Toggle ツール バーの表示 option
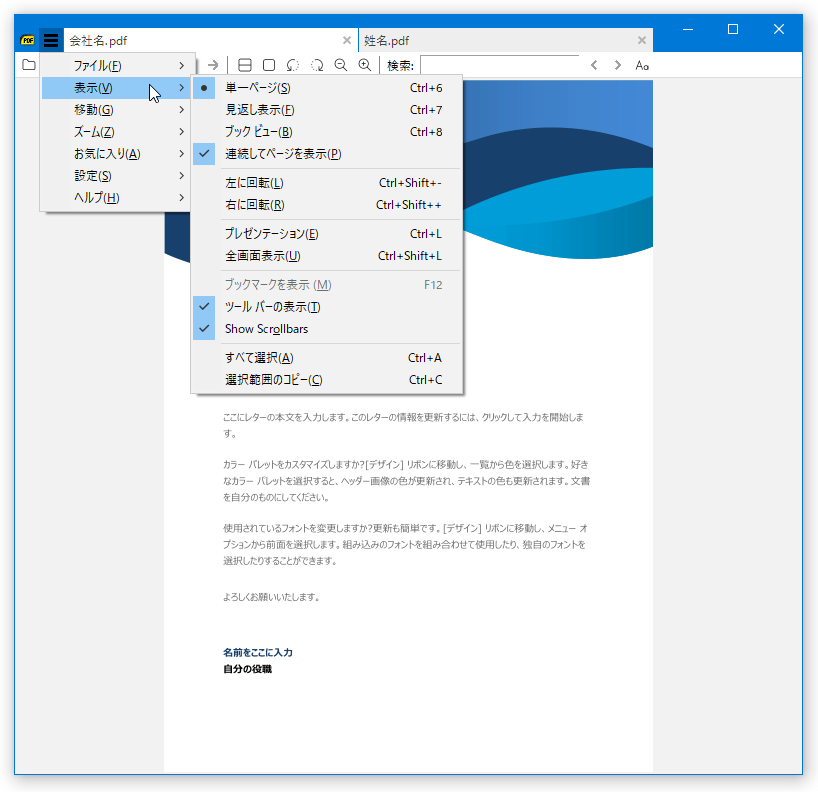The image size is (818, 792). point(327,306)
